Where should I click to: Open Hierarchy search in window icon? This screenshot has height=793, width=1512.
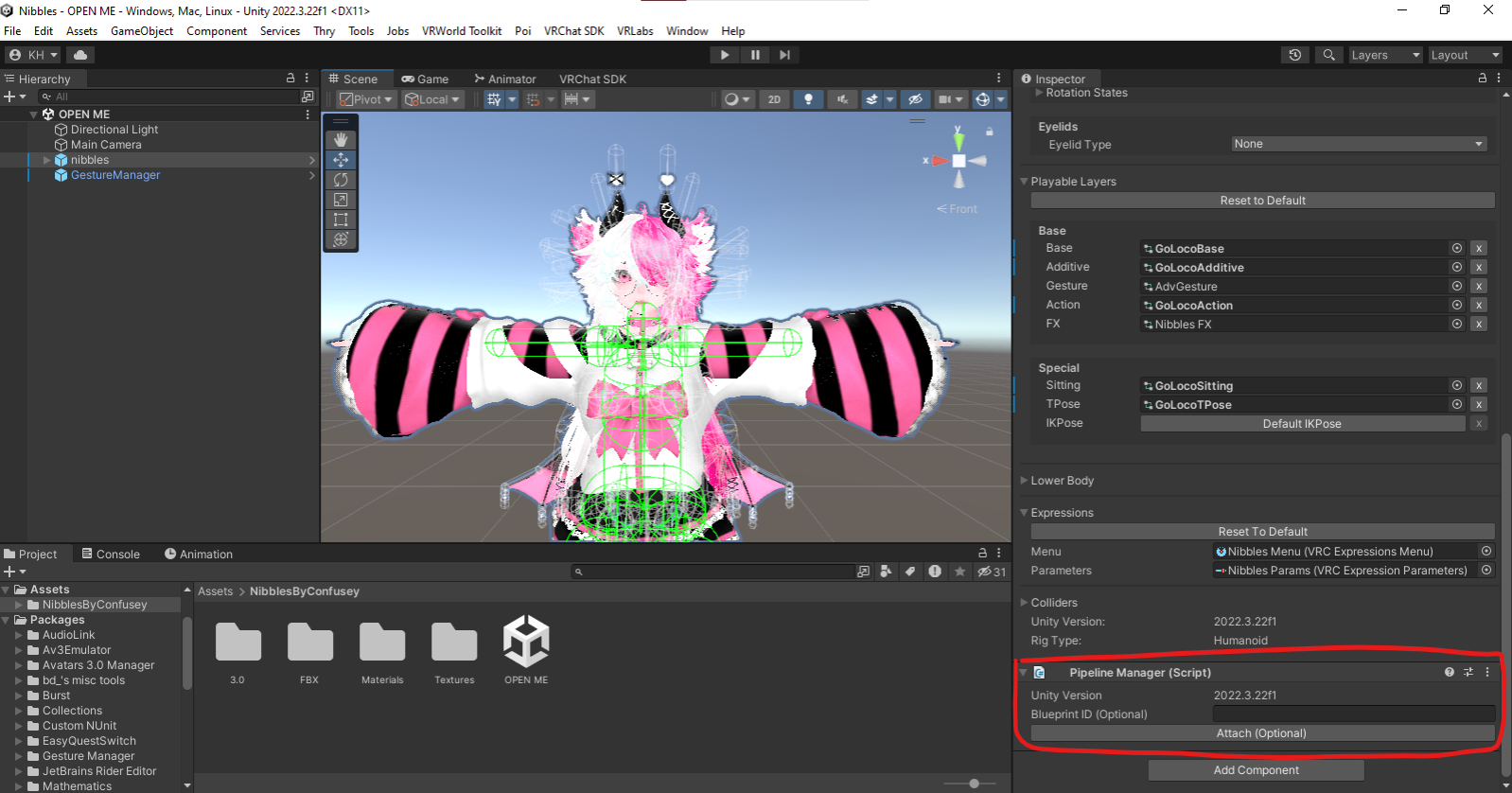click(x=308, y=97)
